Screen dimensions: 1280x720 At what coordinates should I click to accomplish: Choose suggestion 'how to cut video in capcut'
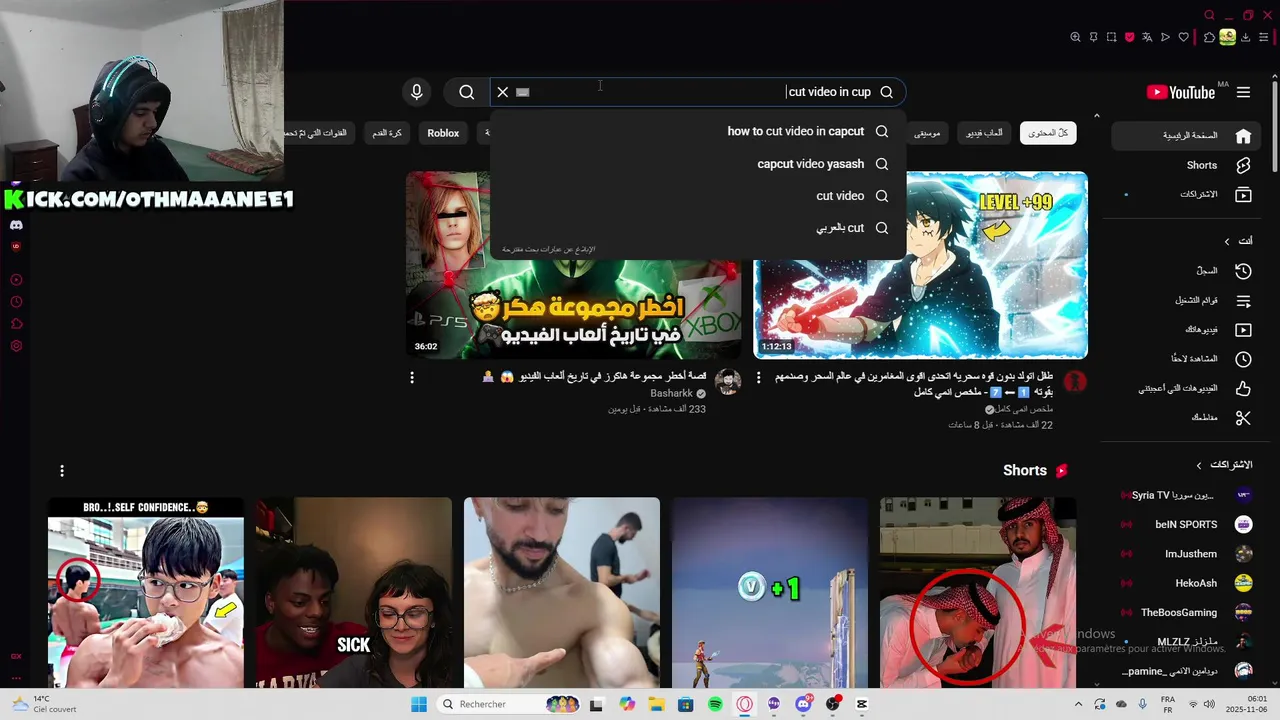coord(698,131)
